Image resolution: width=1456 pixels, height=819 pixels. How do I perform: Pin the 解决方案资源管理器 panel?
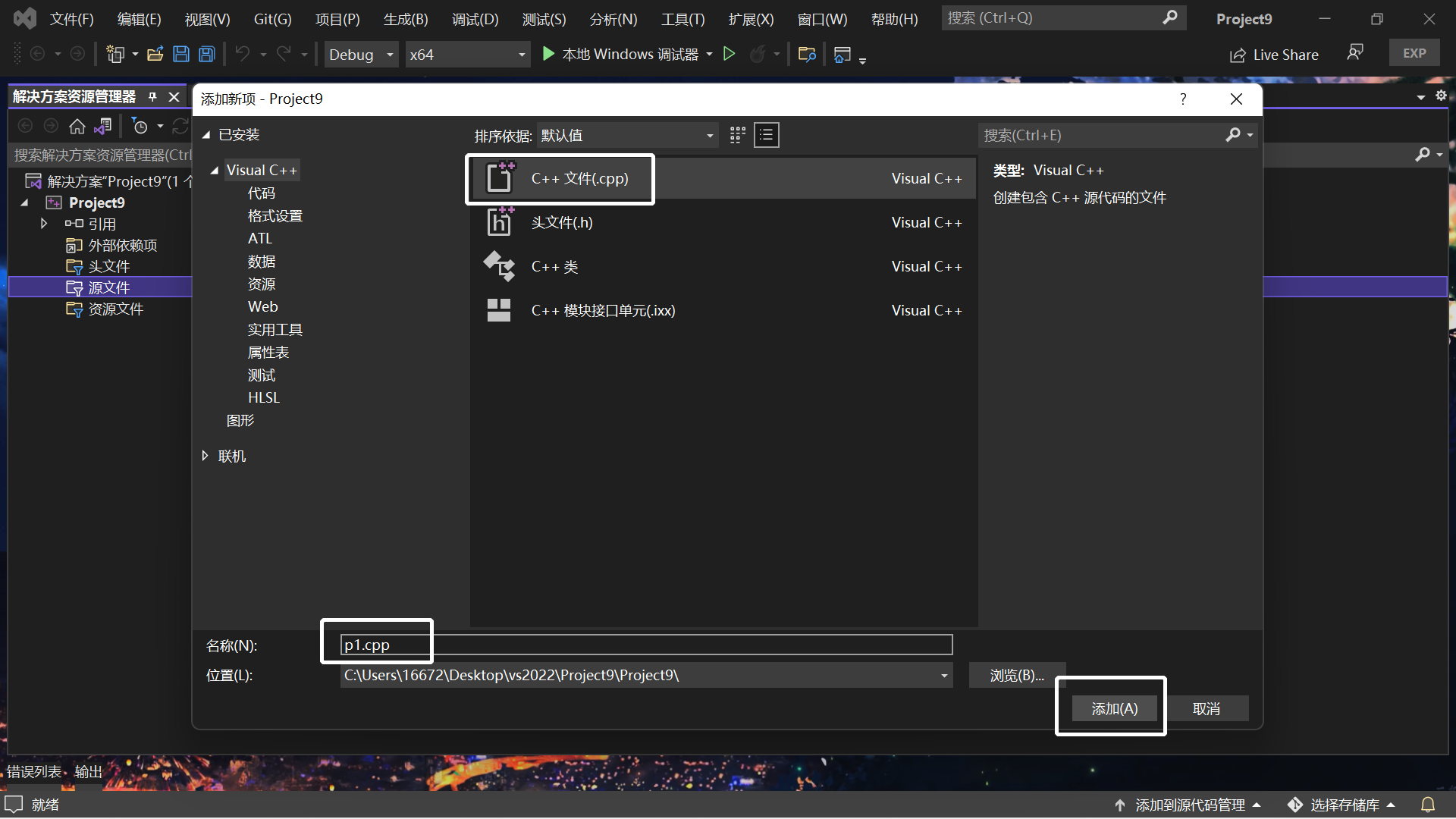[x=152, y=97]
